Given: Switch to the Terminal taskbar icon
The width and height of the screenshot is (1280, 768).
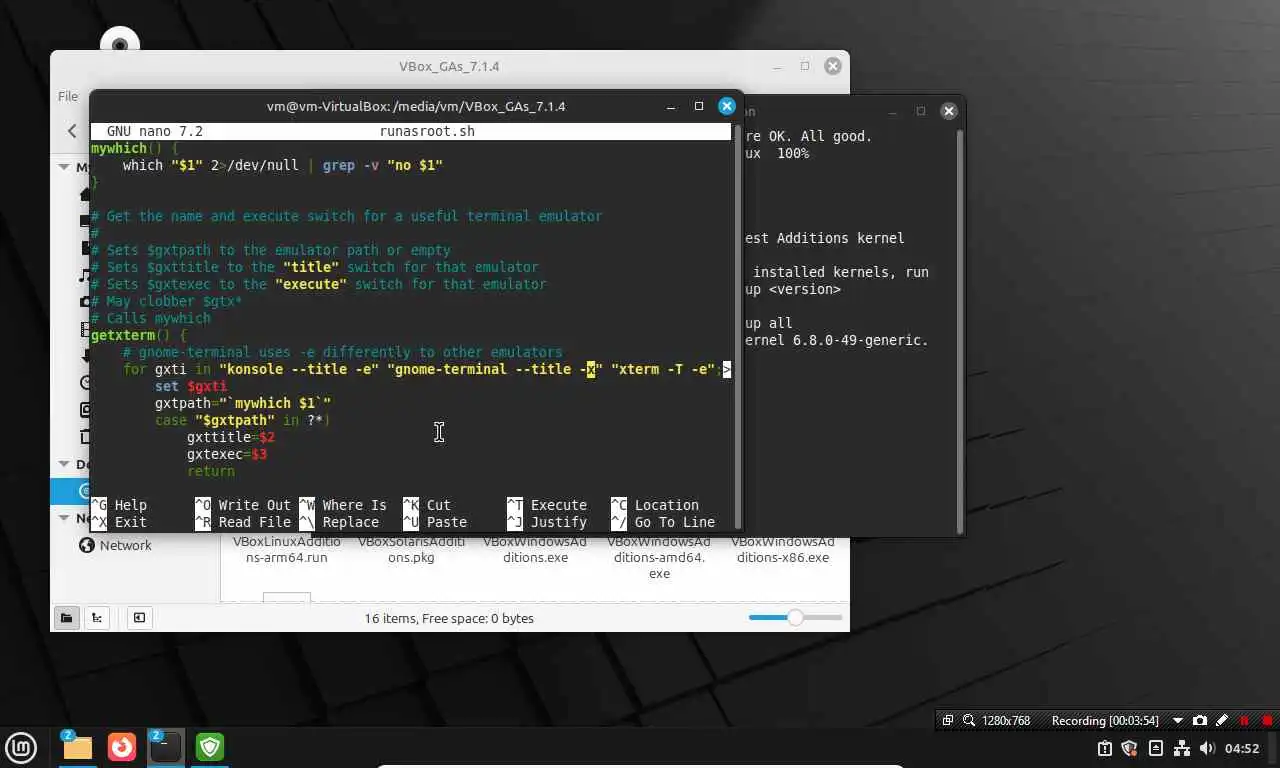Looking at the screenshot, I should pyautogui.click(x=166, y=746).
